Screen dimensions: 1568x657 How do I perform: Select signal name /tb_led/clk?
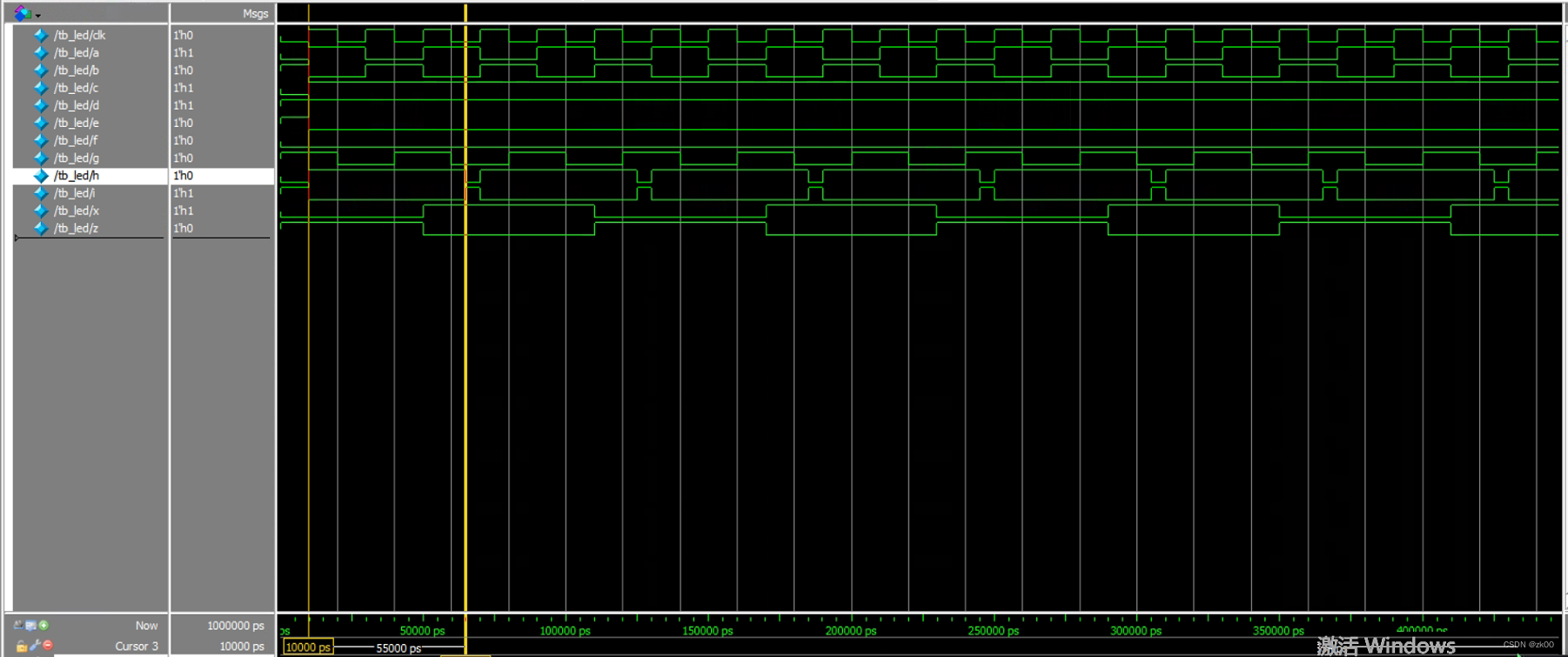click(80, 36)
